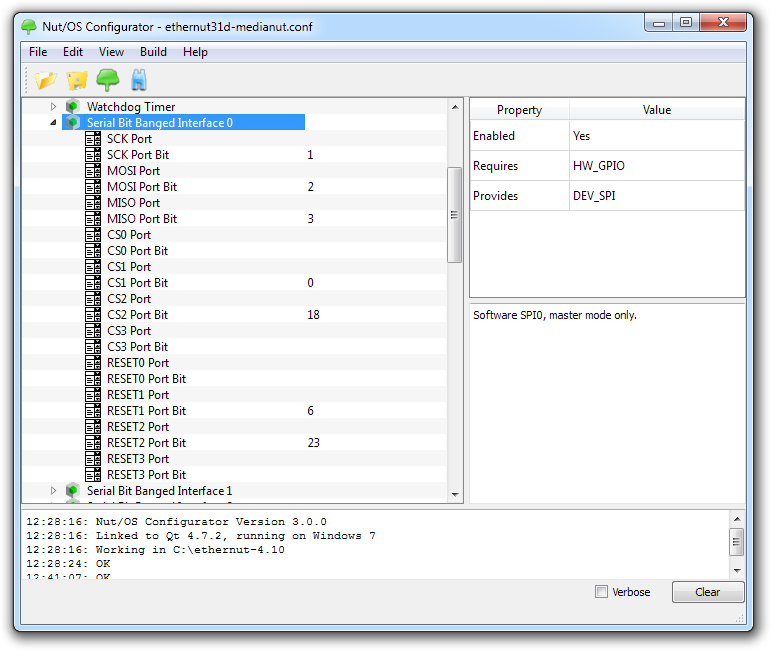Click the CS2 Port option icon

(93, 298)
